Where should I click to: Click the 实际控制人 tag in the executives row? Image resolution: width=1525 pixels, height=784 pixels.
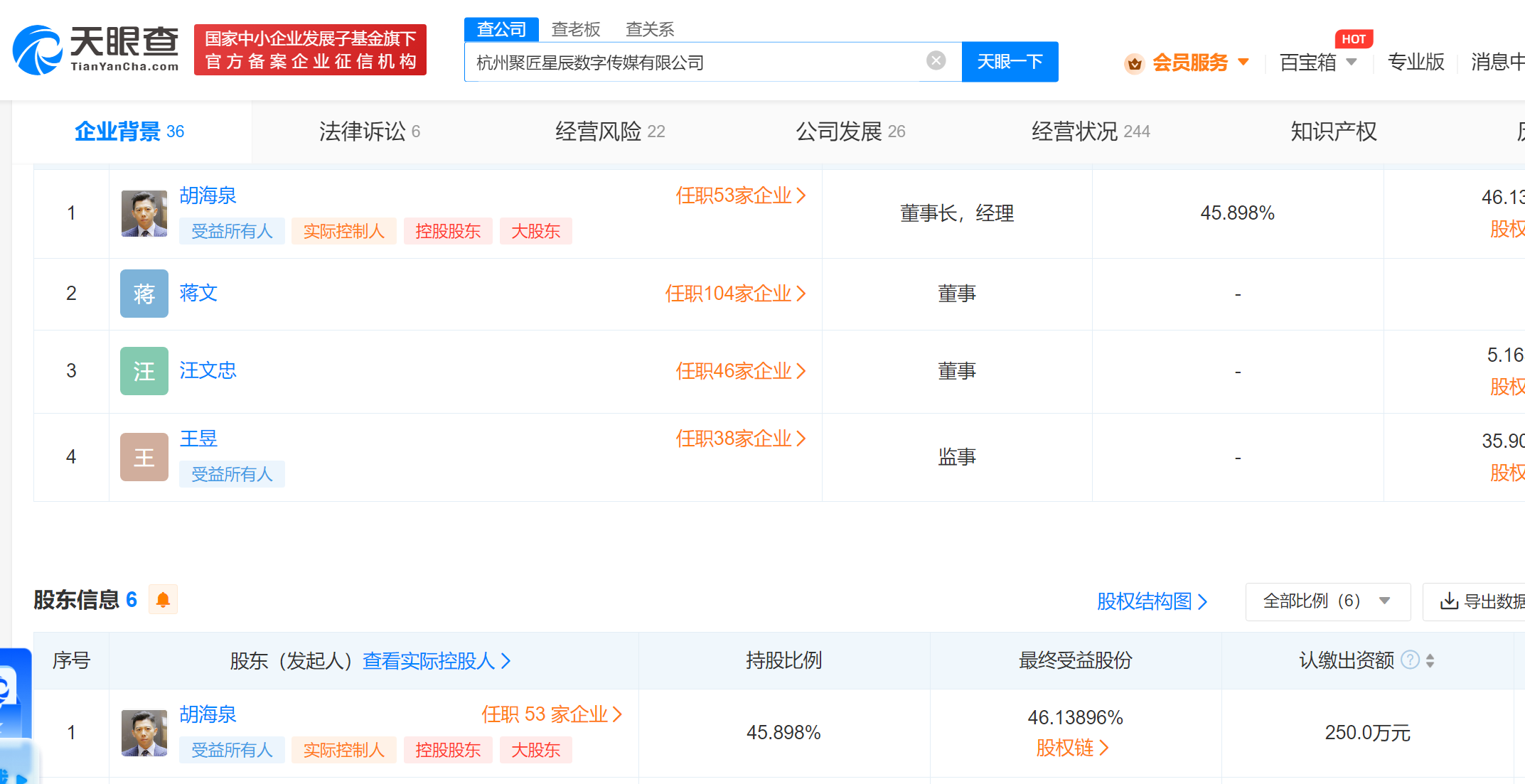coord(344,231)
